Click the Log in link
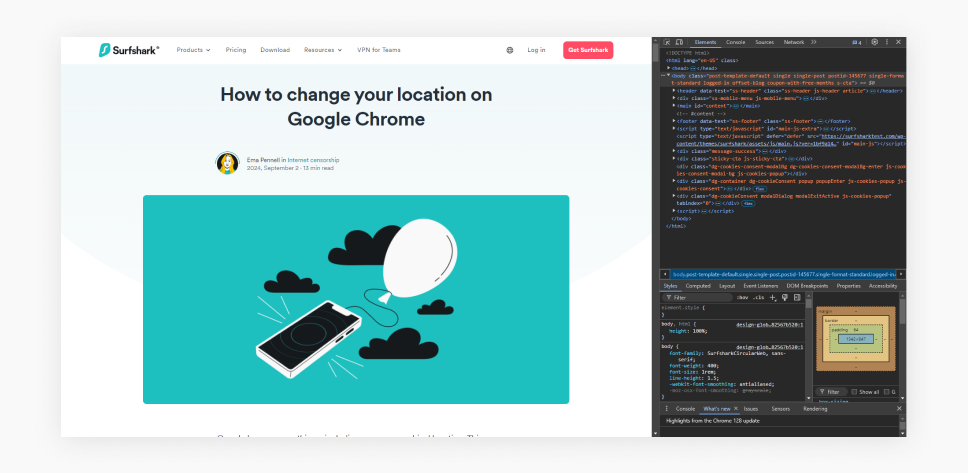The width and height of the screenshot is (968, 473). pos(536,50)
